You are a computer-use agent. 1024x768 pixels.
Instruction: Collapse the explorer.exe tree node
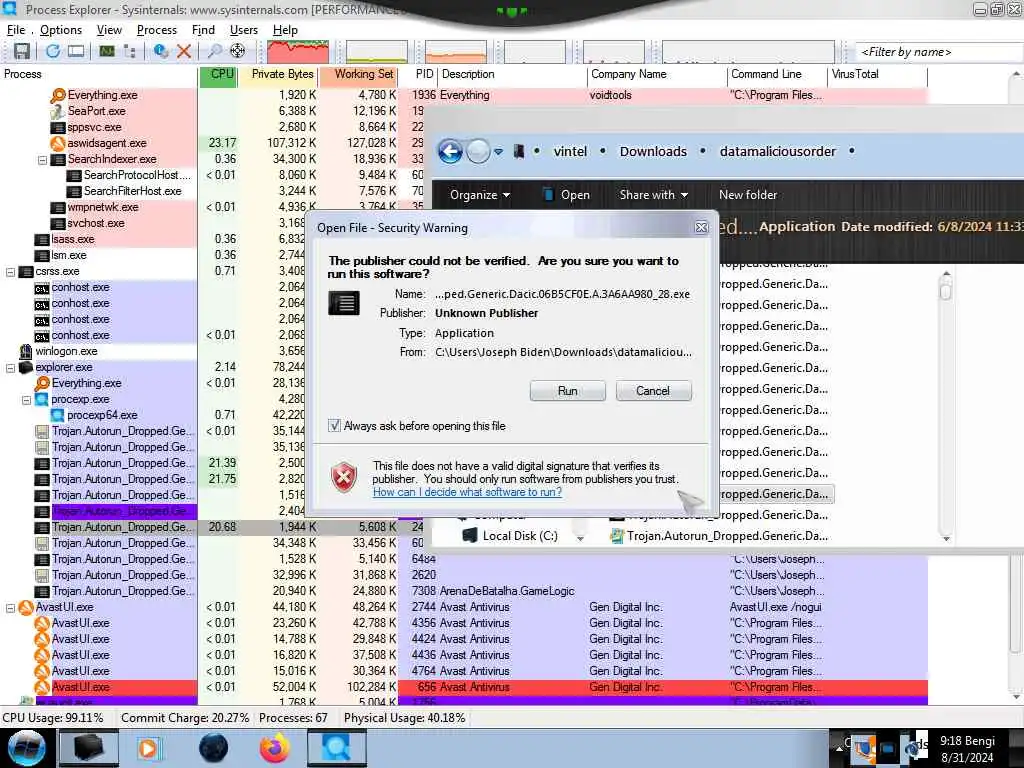point(10,368)
